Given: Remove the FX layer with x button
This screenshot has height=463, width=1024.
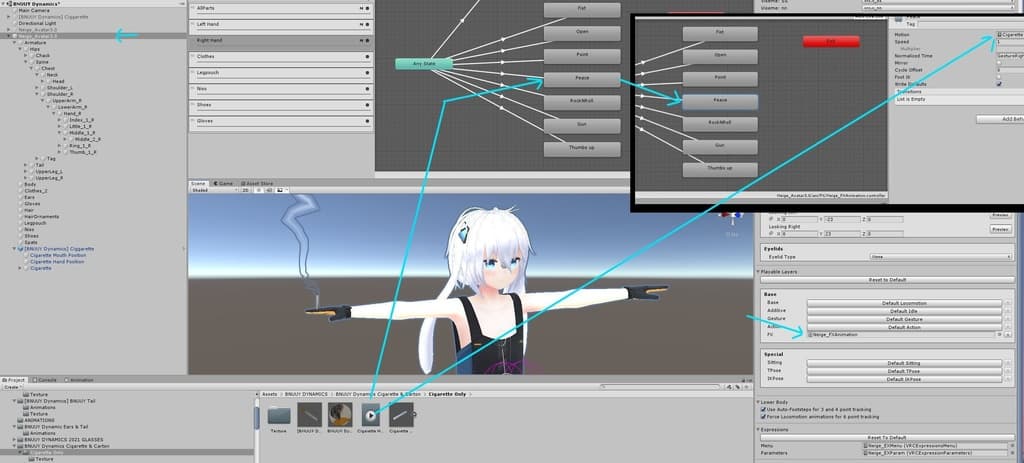Looking at the screenshot, I should click(x=1009, y=334).
